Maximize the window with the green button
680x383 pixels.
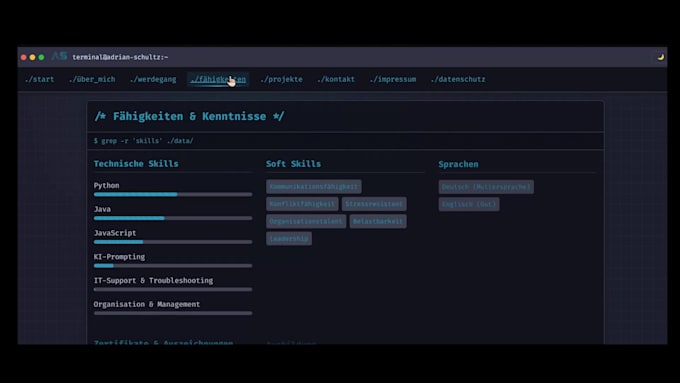42,57
